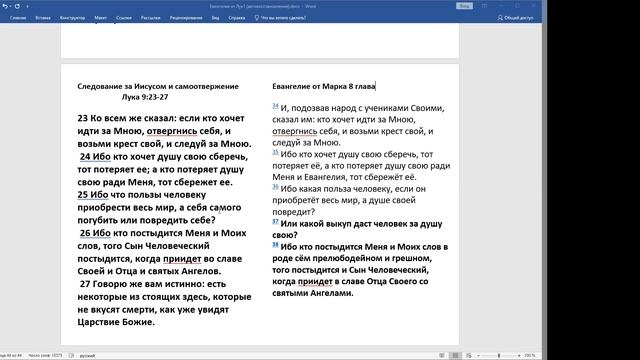Open the ribbon display options icon

click(484, 6)
